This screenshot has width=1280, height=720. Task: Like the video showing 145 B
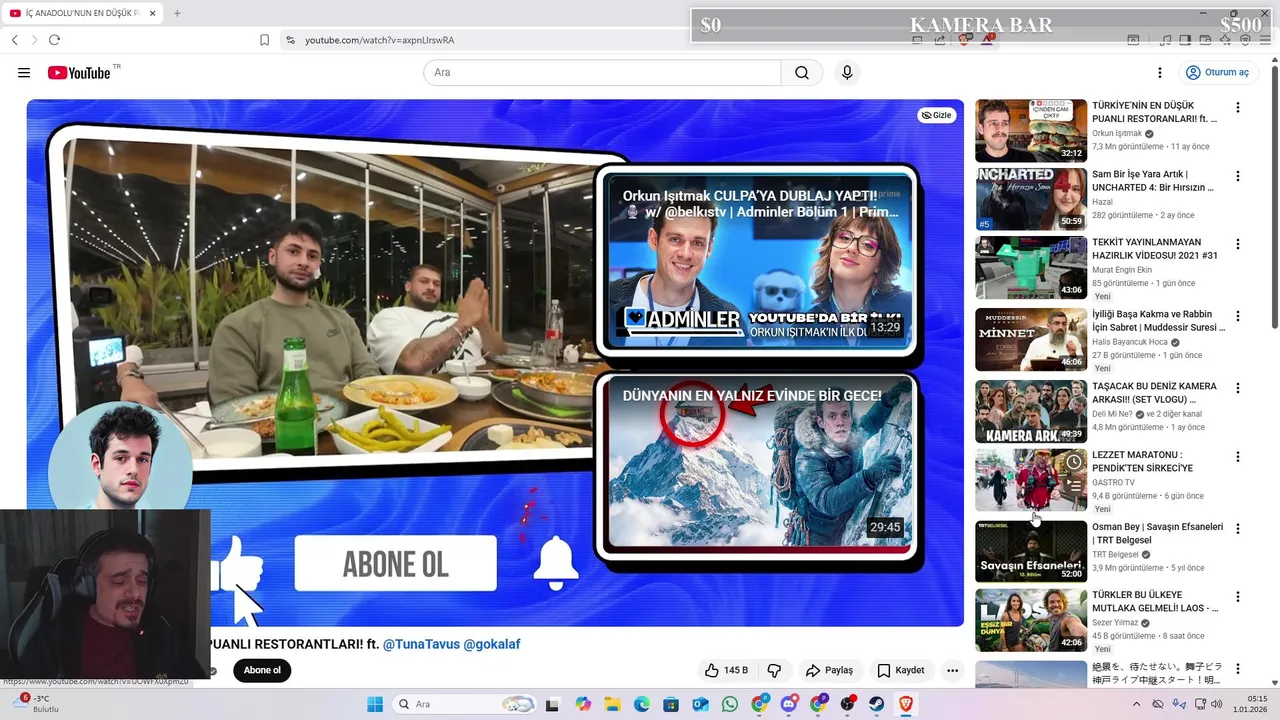point(726,670)
